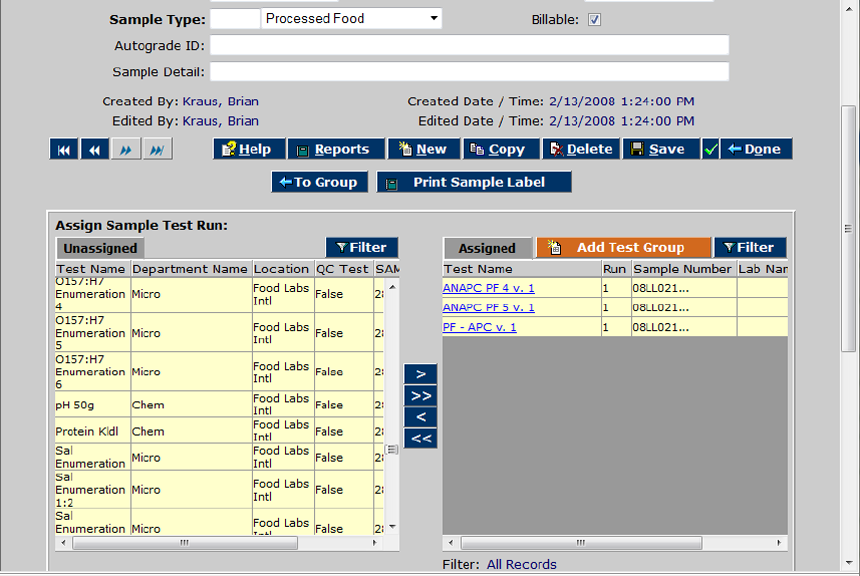
Task: Go to the first record navigation icon
Action: 64,149
